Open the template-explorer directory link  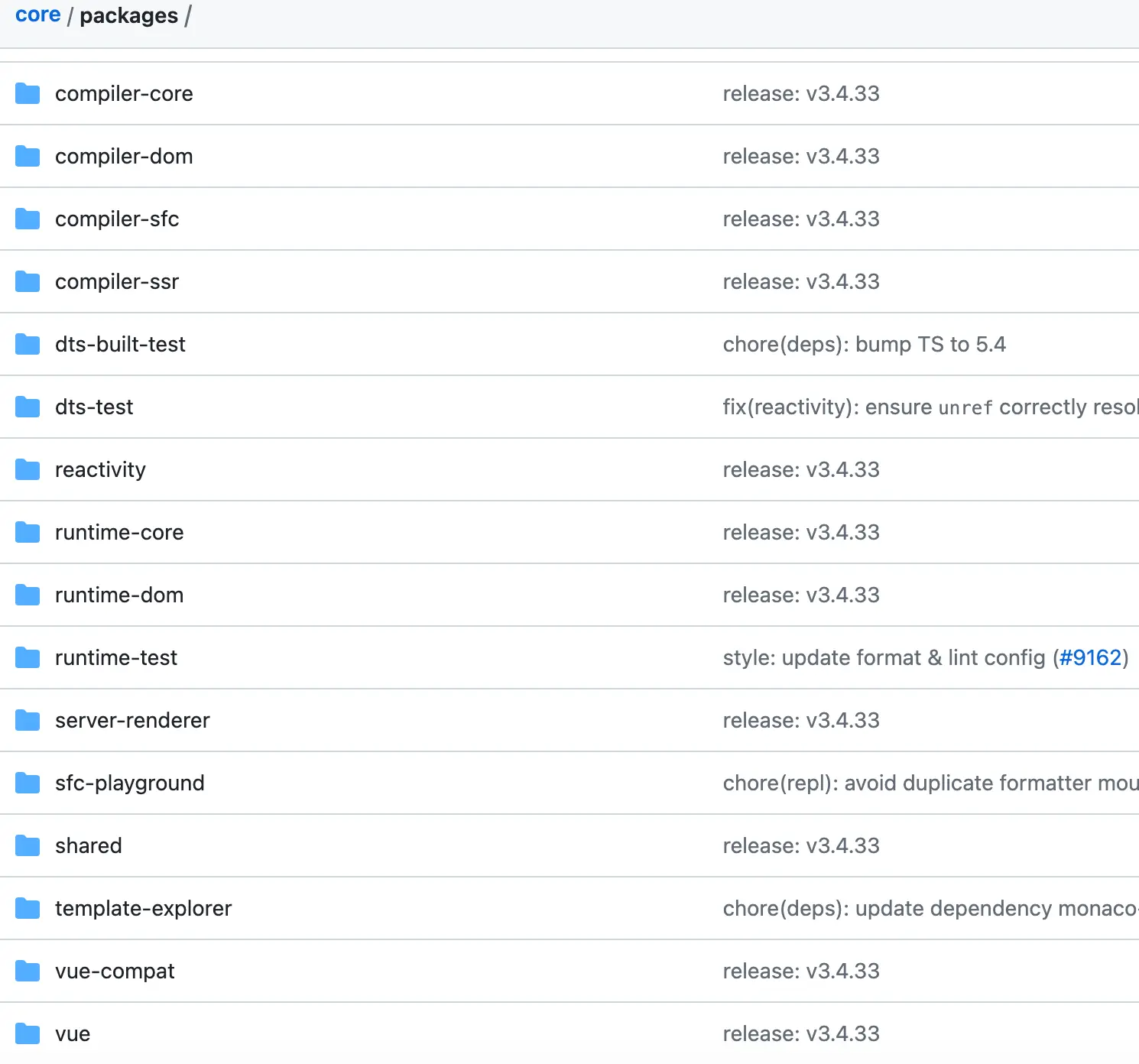[143, 908]
